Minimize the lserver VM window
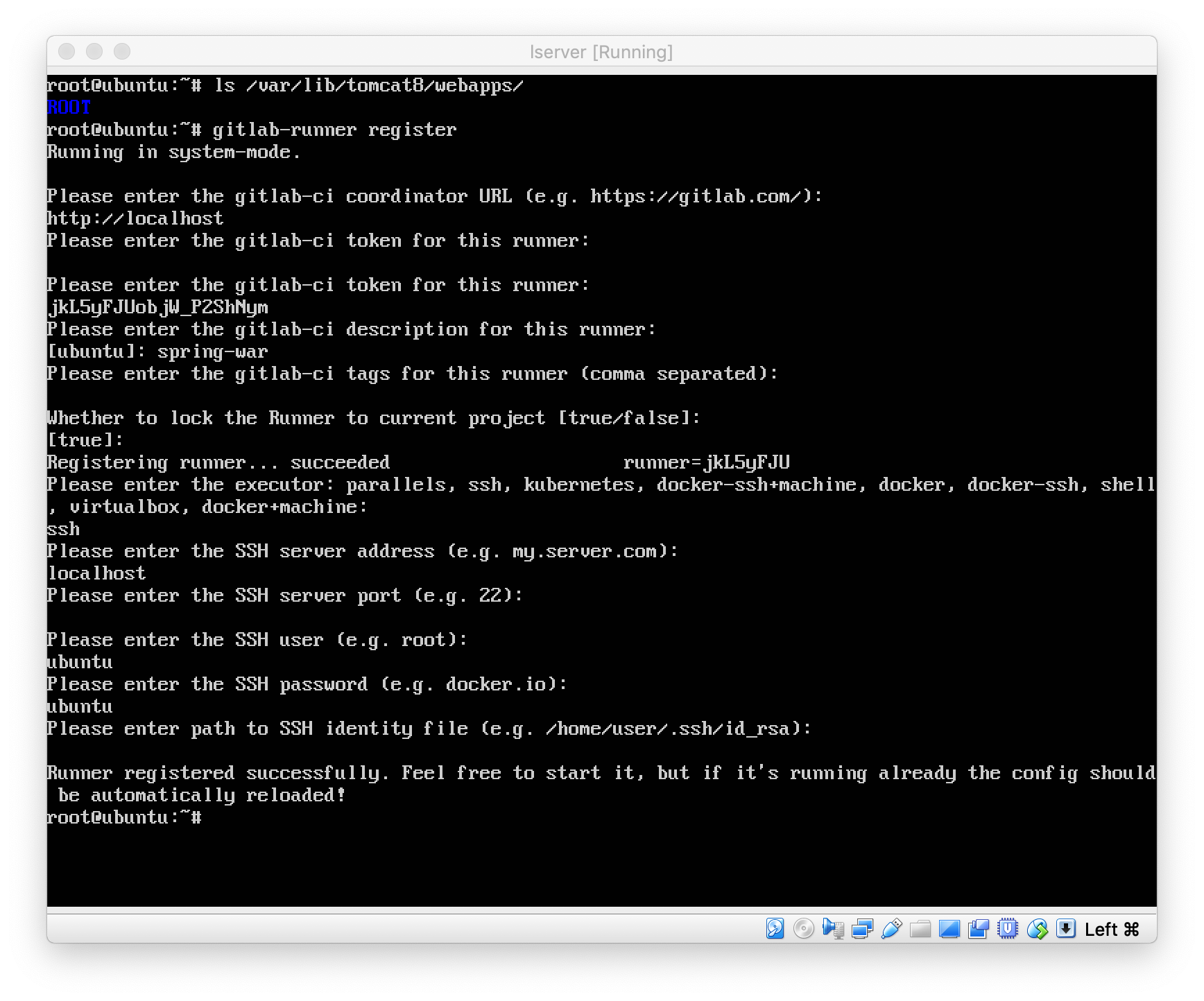The width and height of the screenshot is (1204, 1001). point(94,51)
